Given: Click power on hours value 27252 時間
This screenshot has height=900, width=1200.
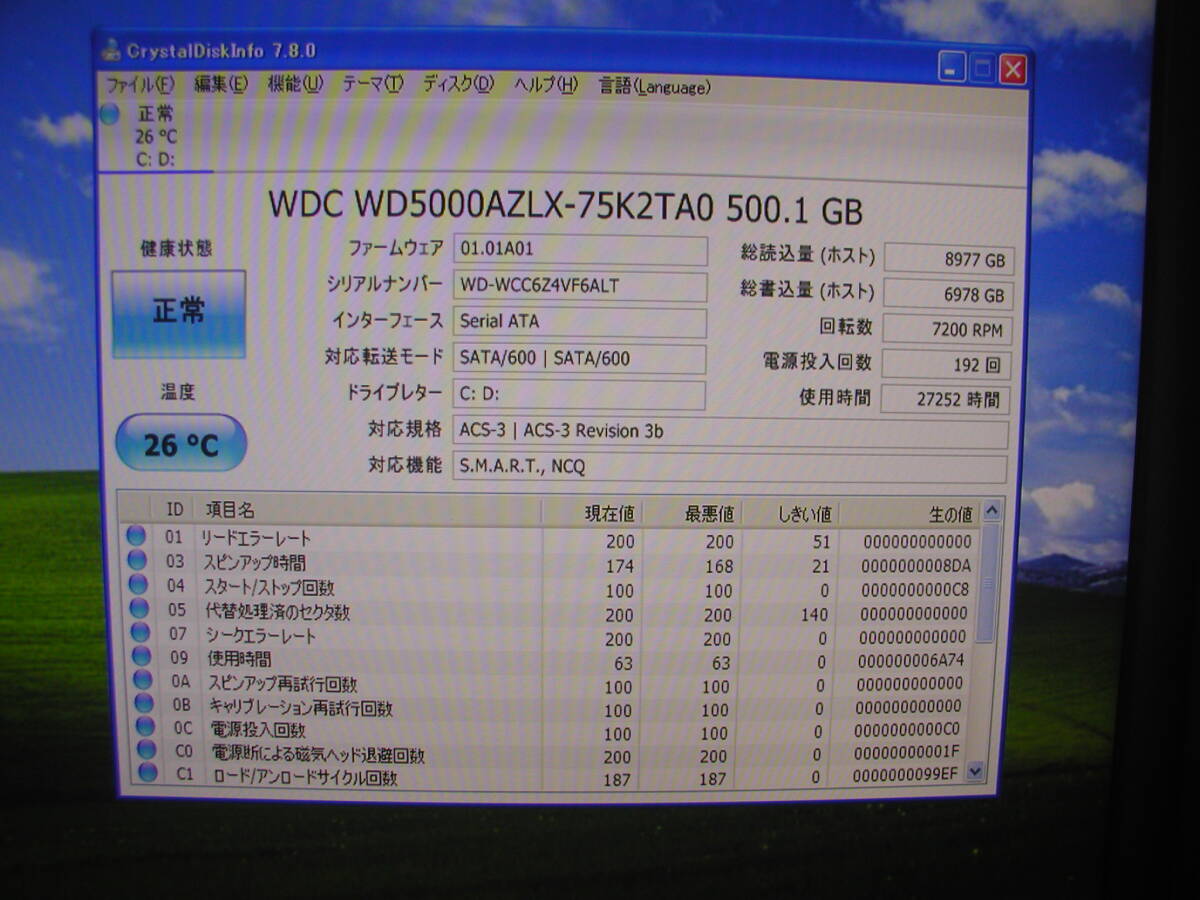Looking at the screenshot, I should click(945, 399).
